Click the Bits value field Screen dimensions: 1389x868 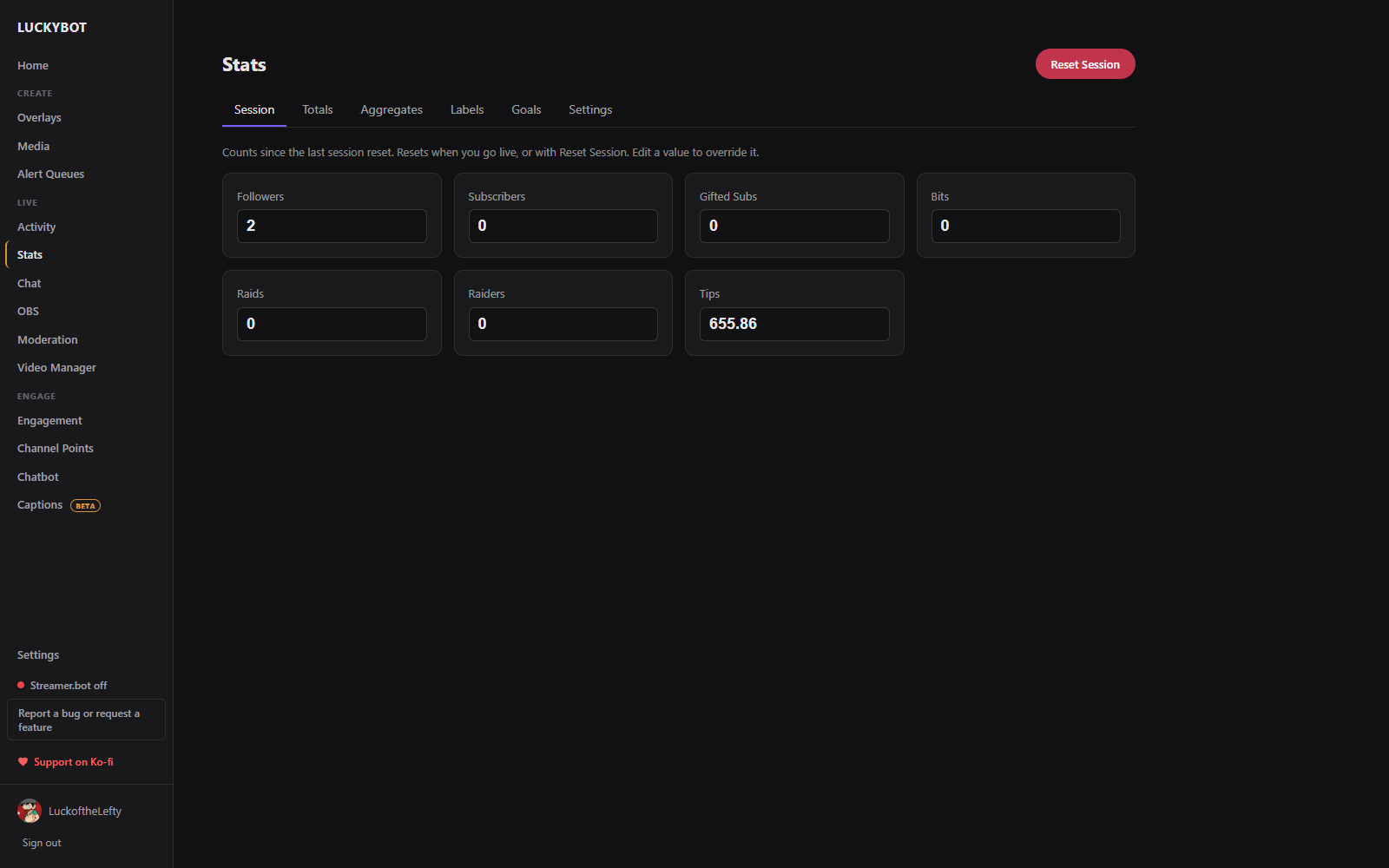point(1026,226)
